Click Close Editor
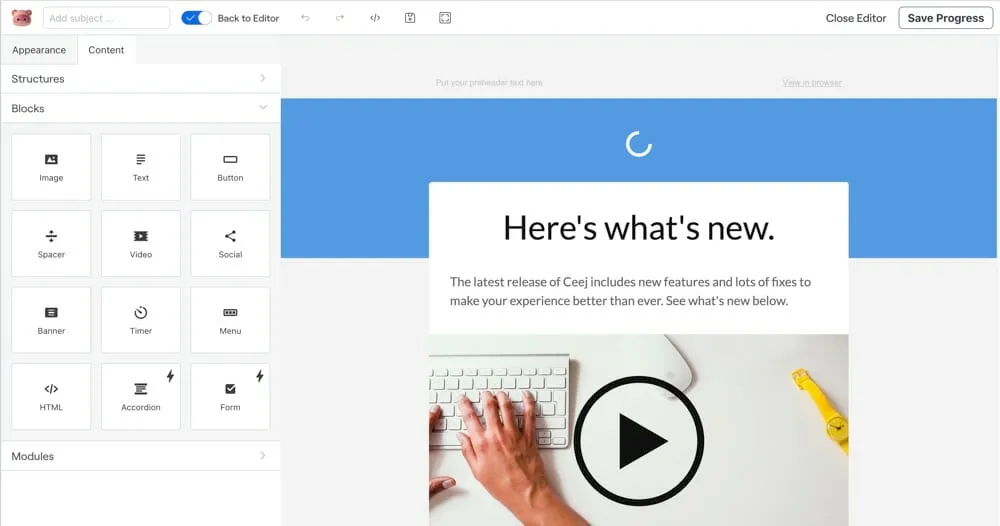Viewport: 1000px width, 526px height. (x=856, y=18)
